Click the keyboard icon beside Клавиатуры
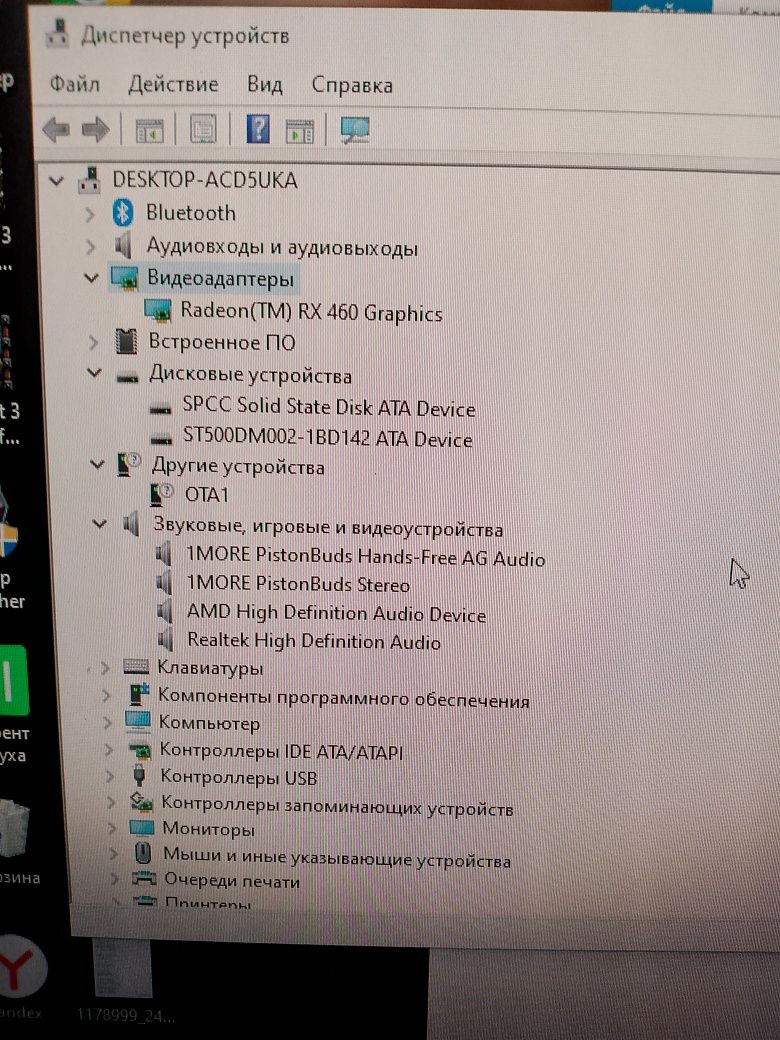This screenshot has height=1040, width=780. 137,667
